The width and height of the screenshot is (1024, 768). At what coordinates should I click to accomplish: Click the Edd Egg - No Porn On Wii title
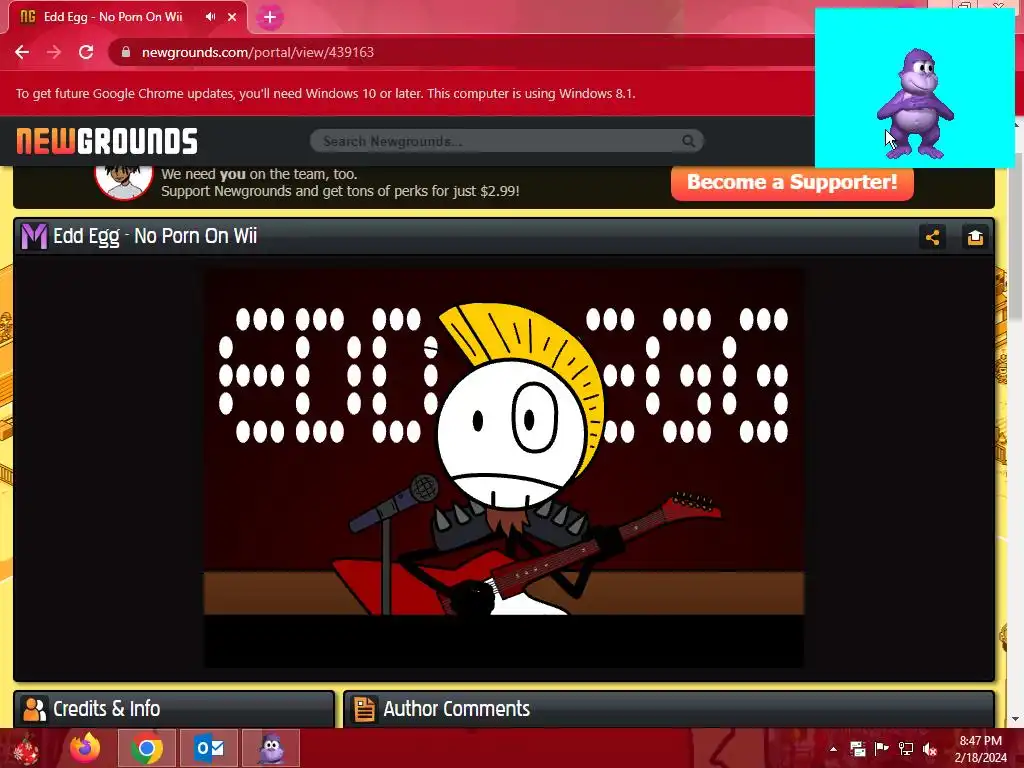tap(155, 236)
